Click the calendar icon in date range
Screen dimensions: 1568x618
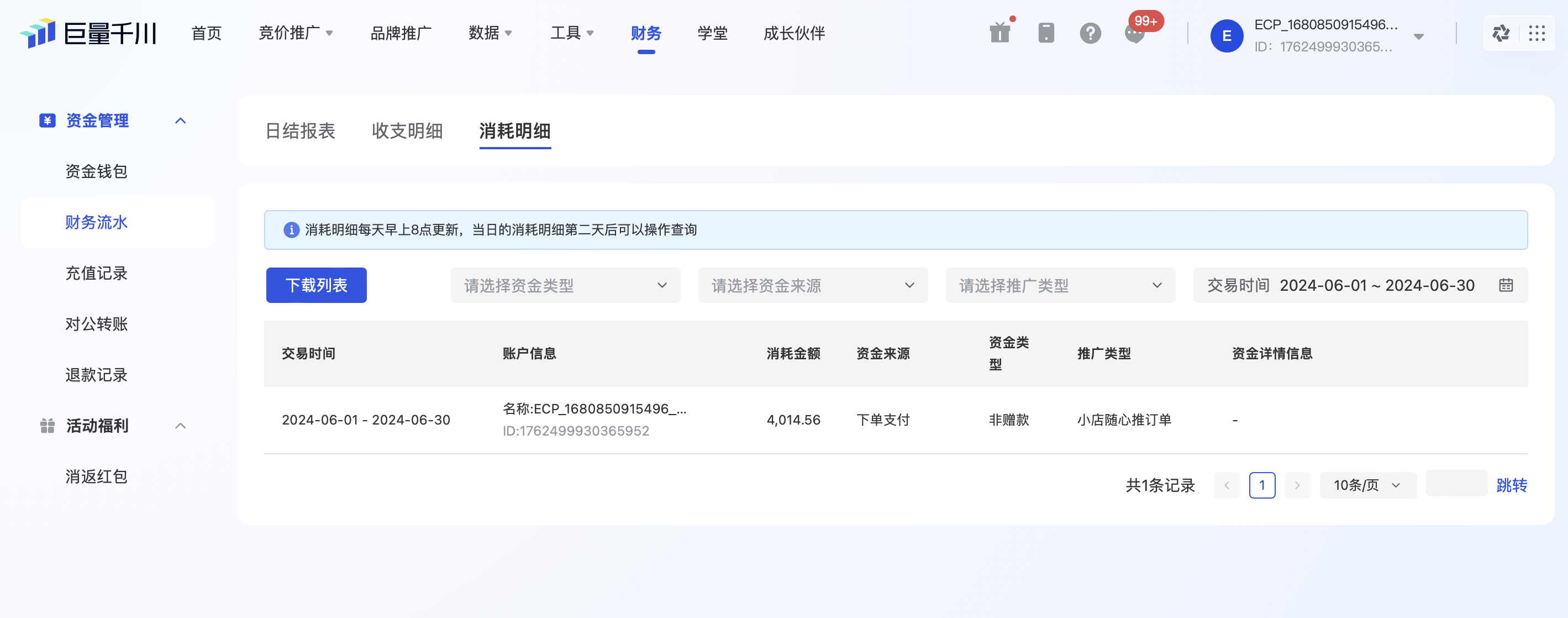1506,285
